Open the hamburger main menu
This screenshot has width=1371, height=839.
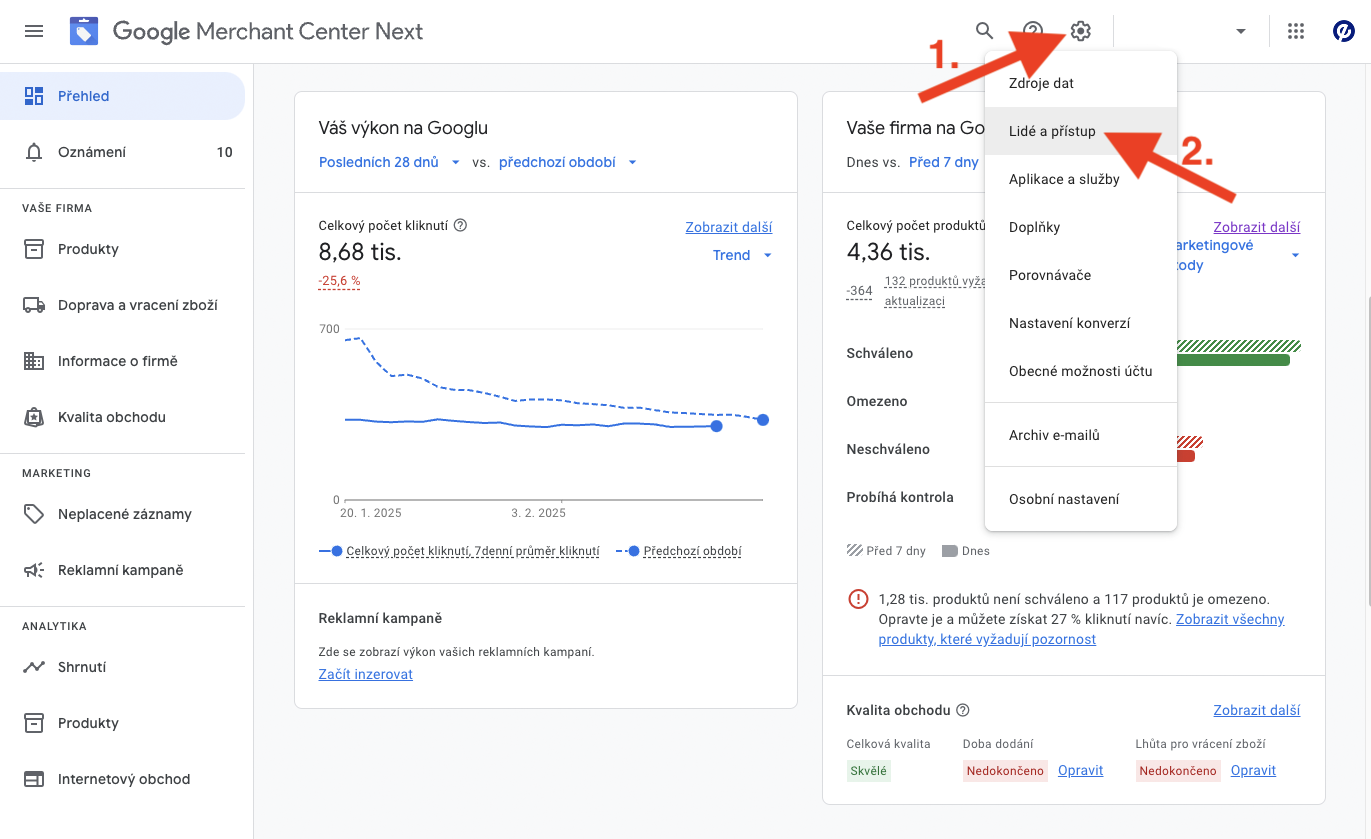tap(34, 31)
